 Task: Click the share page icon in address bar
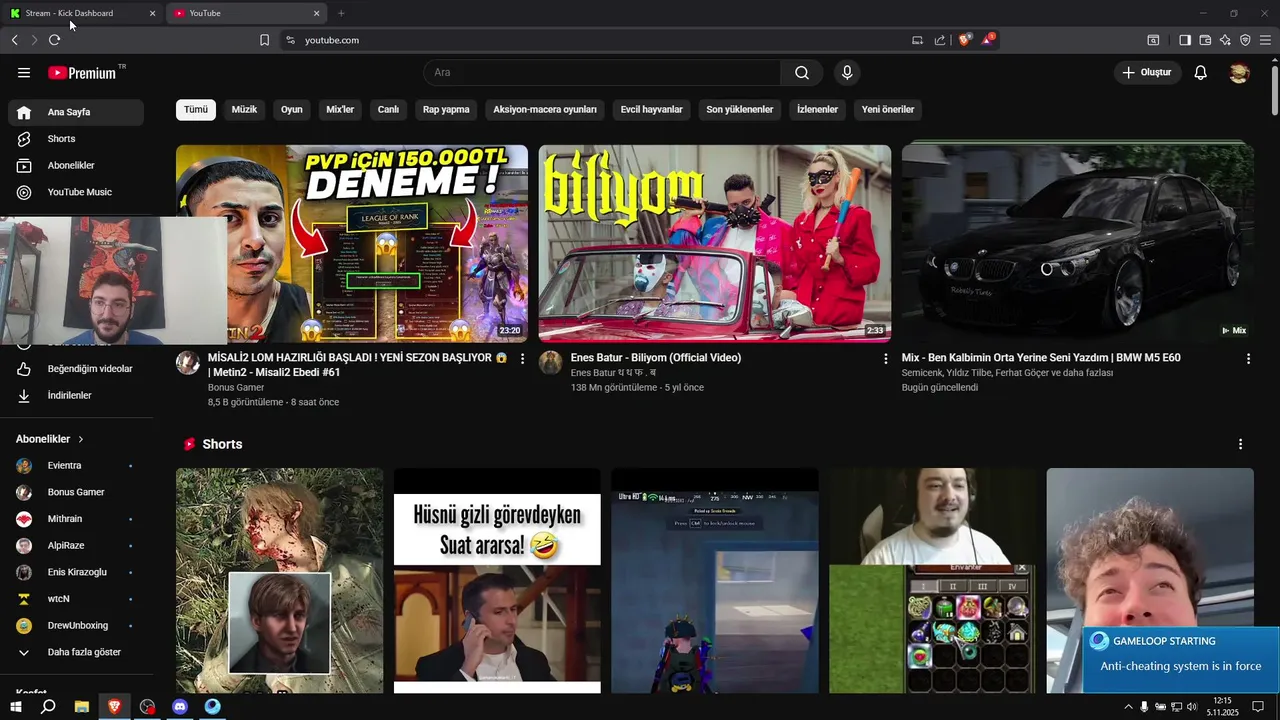pos(940,40)
